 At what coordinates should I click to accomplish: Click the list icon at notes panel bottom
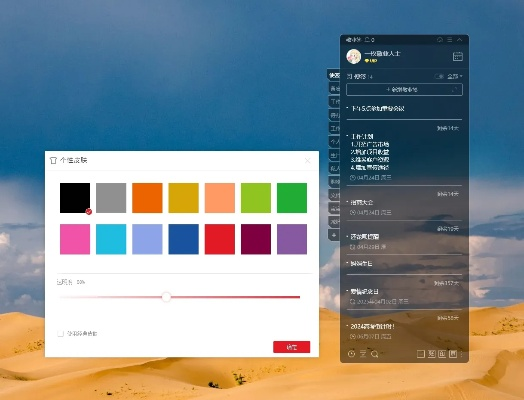(363, 354)
